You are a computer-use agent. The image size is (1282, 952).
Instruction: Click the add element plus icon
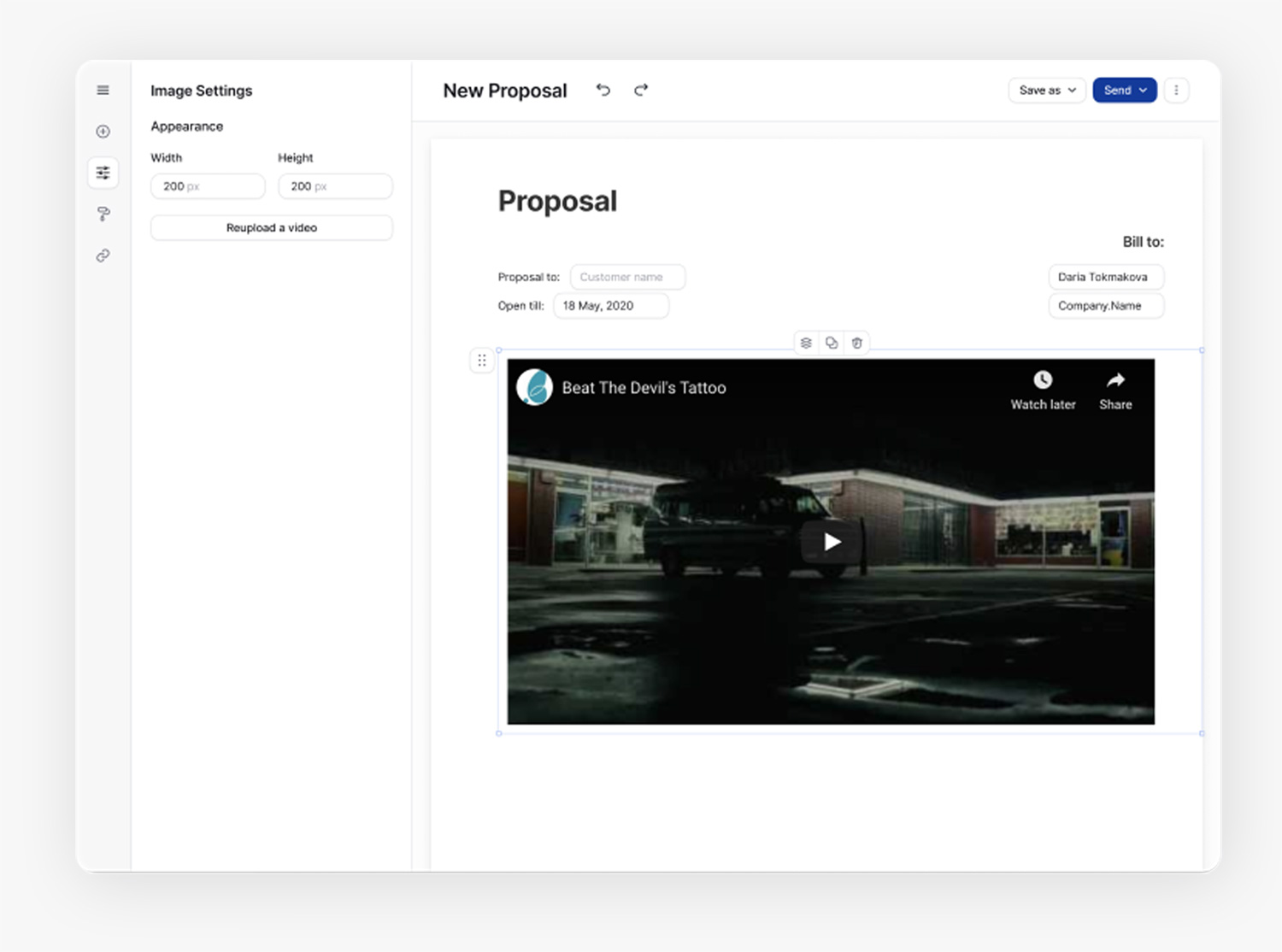click(103, 132)
